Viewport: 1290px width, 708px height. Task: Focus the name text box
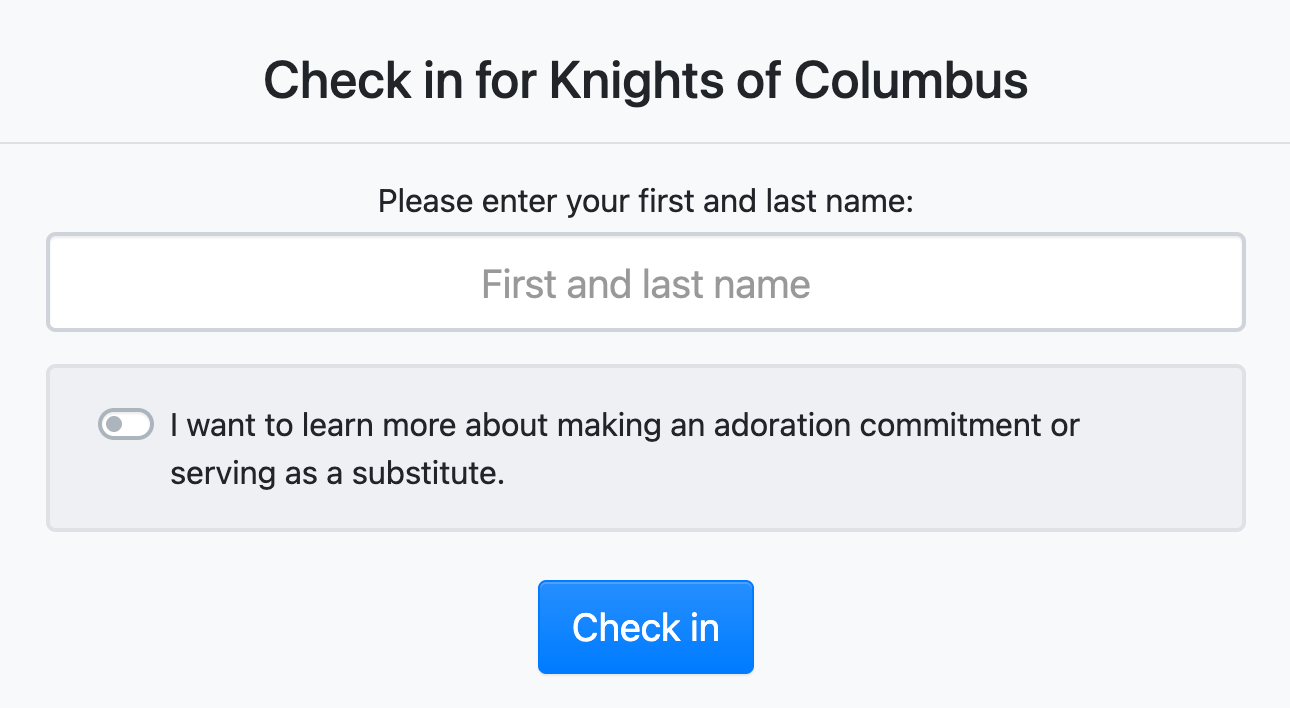[x=645, y=283]
